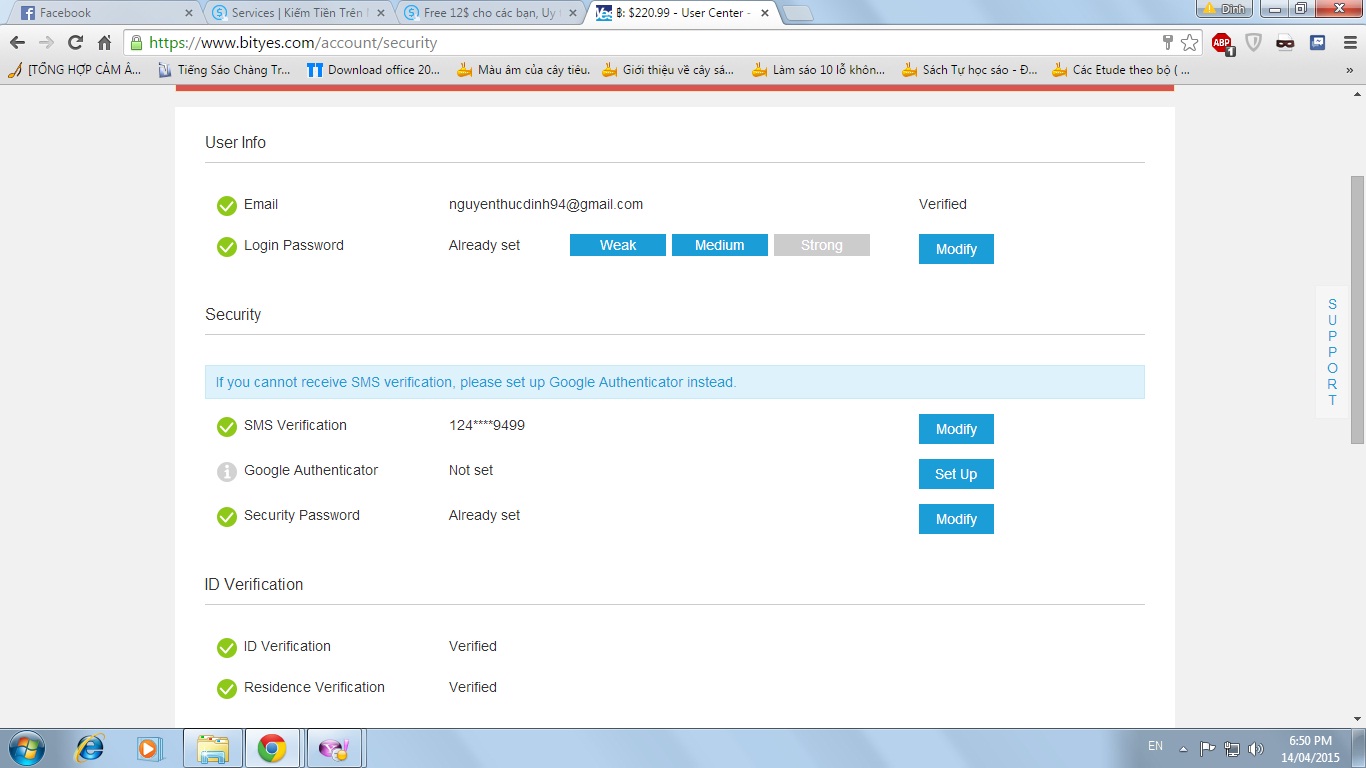Viewport: 1366px width, 768px height.
Task: Open the SUPPORT side tab
Action: (x=1332, y=352)
